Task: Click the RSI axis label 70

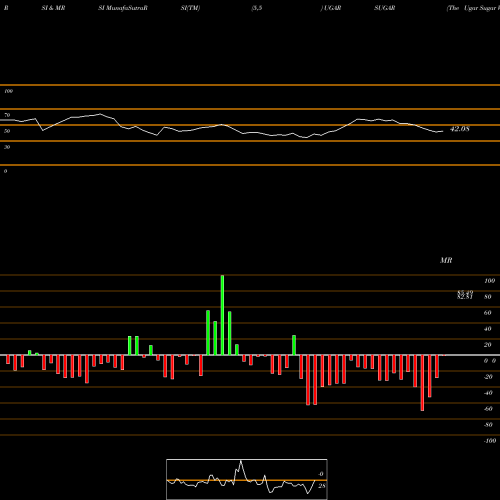Action: pyautogui.click(x=7, y=115)
